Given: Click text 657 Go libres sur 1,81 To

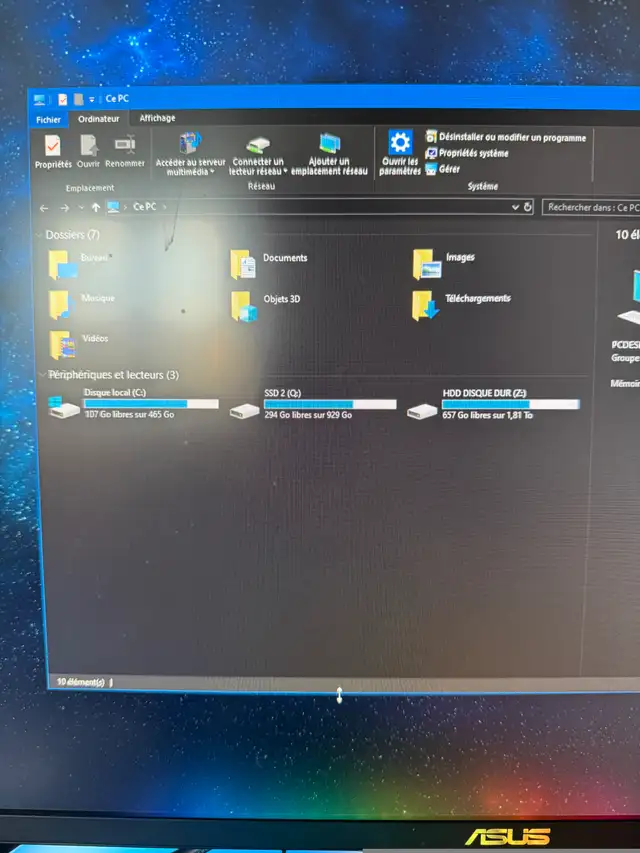Looking at the screenshot, I should [488, 416].
